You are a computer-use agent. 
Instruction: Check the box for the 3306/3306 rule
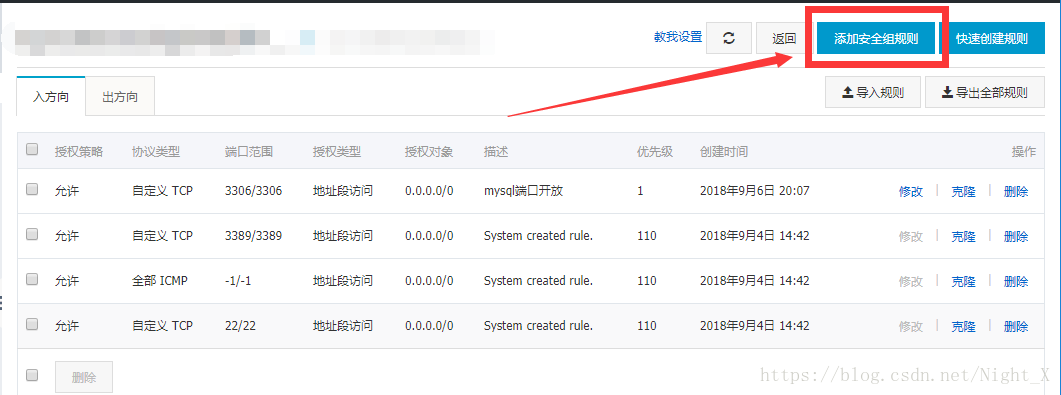tap(32, 190)
